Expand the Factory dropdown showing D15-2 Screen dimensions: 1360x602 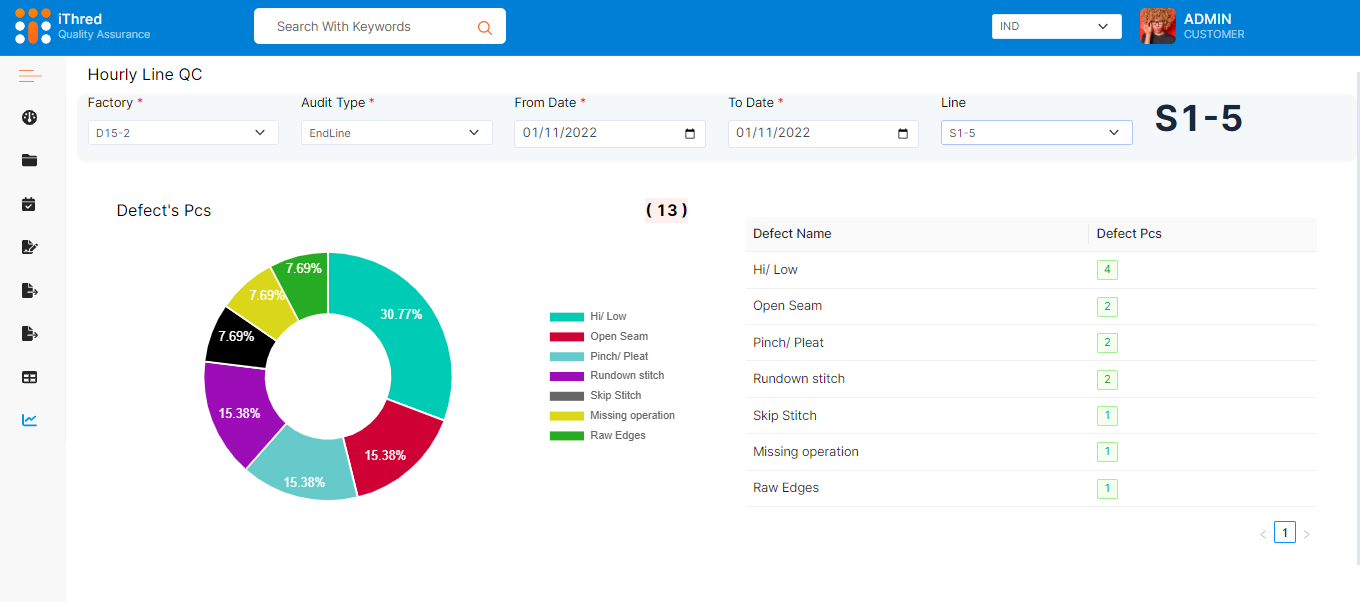[x=183, y=133]
